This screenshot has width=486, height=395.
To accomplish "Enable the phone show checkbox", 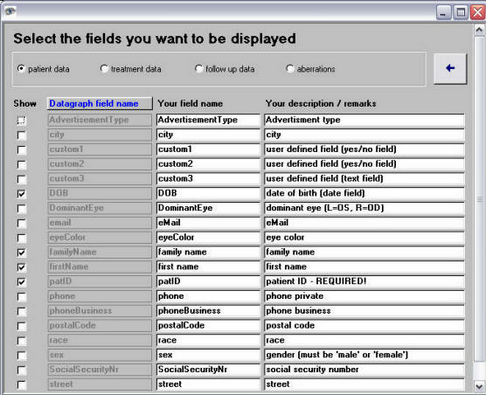I will [x=21, y=296].
